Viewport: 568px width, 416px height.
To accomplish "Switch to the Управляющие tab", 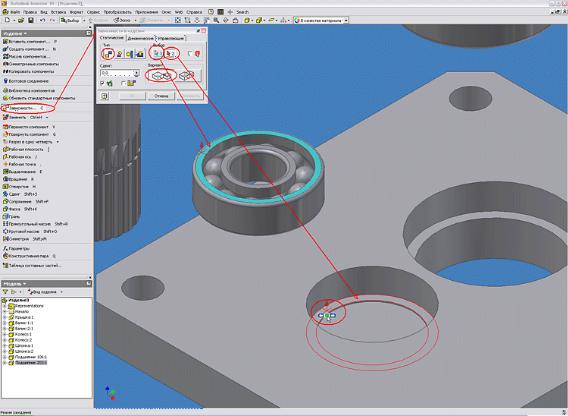I will [170, 38].
